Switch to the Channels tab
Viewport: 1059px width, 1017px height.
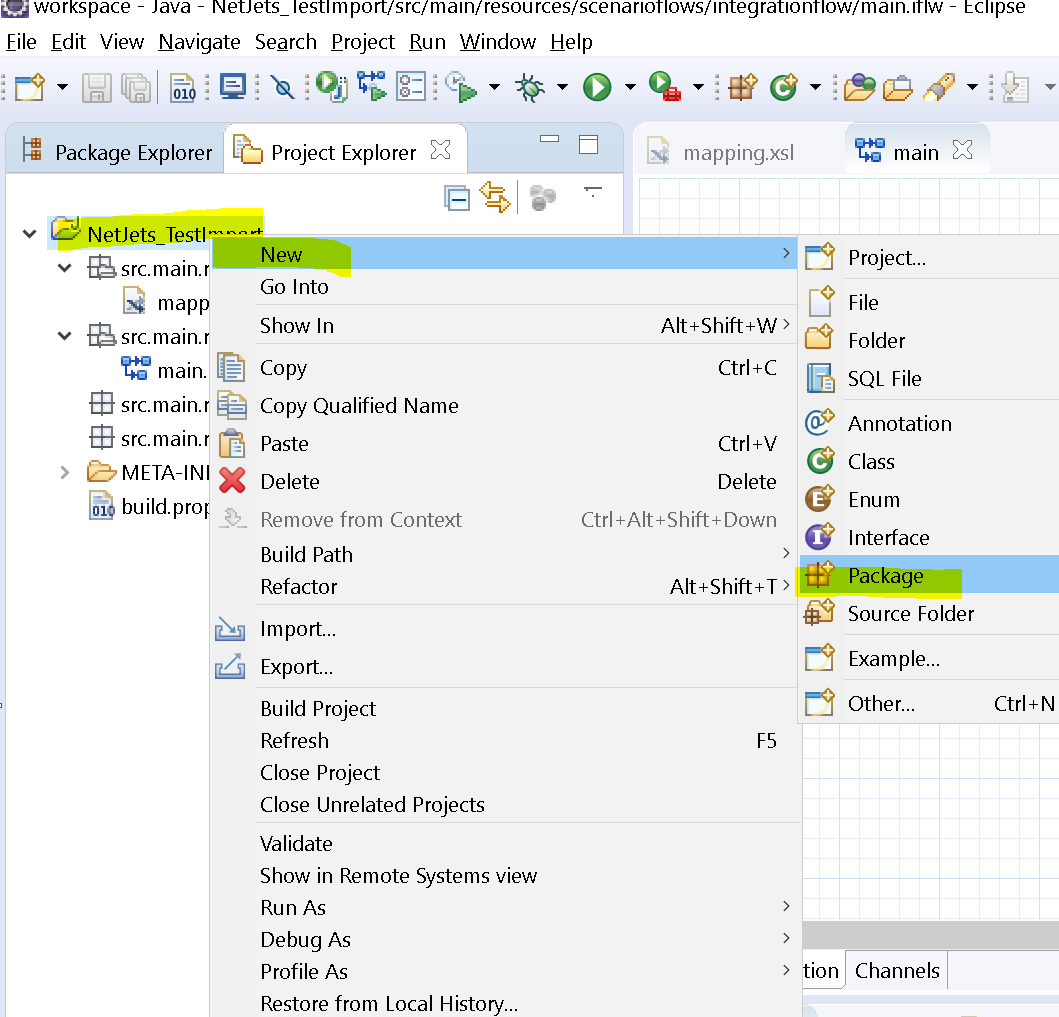point(897,970)
